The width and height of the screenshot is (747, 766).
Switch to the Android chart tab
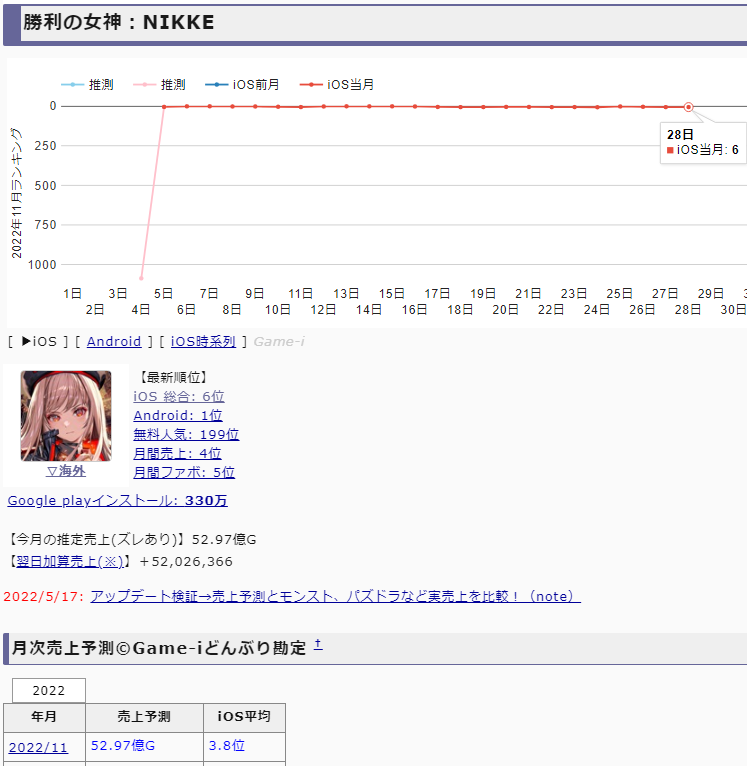[x=114, y=341]
